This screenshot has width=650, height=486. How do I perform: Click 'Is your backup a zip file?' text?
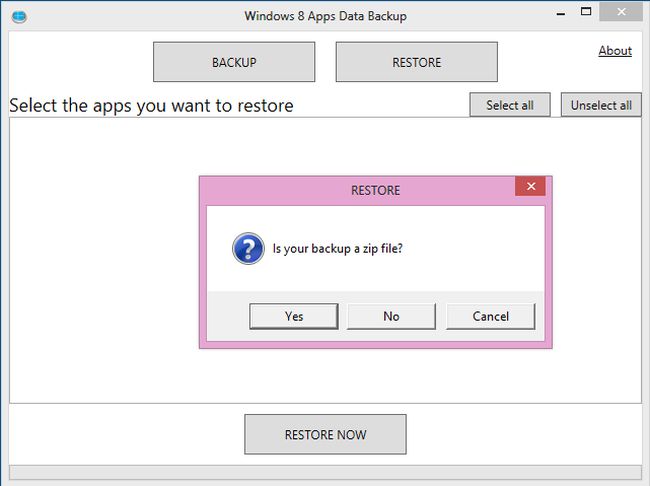337,248
